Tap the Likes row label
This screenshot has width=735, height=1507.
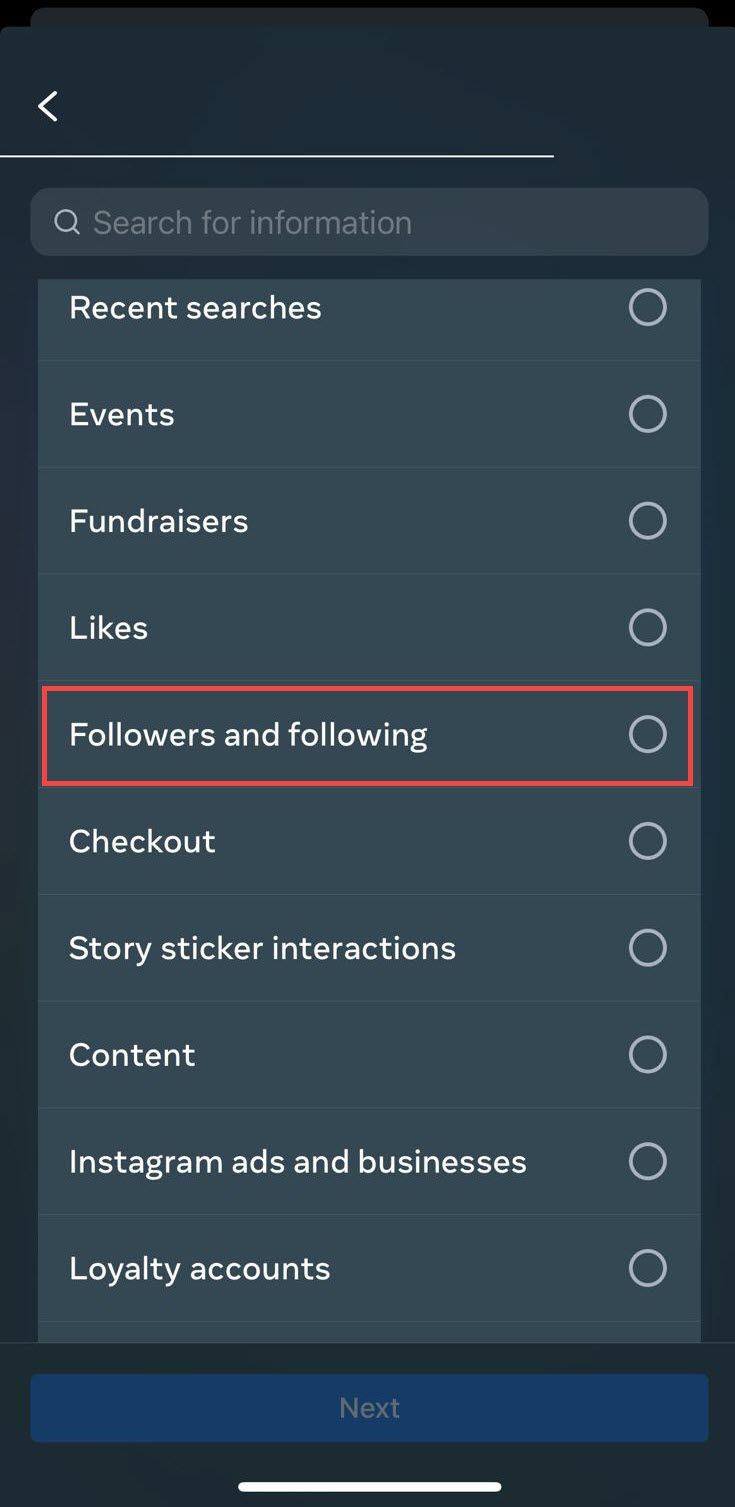tap(108, 627)
